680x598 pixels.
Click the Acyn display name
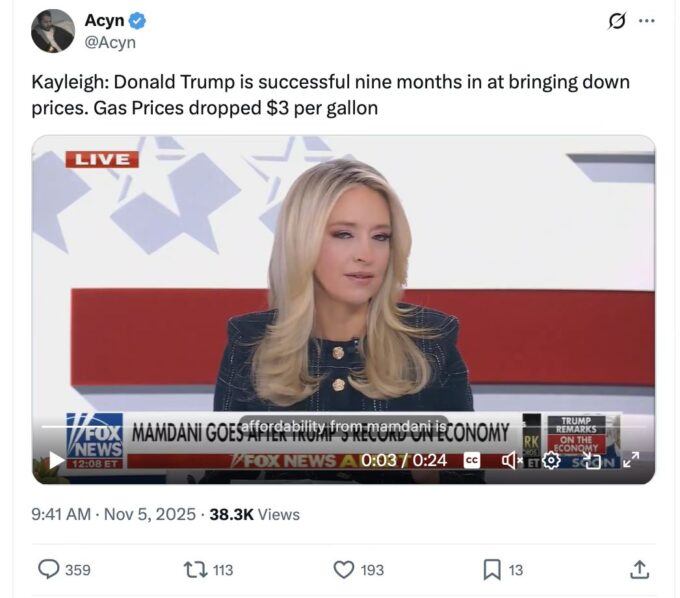coord(105,20)
